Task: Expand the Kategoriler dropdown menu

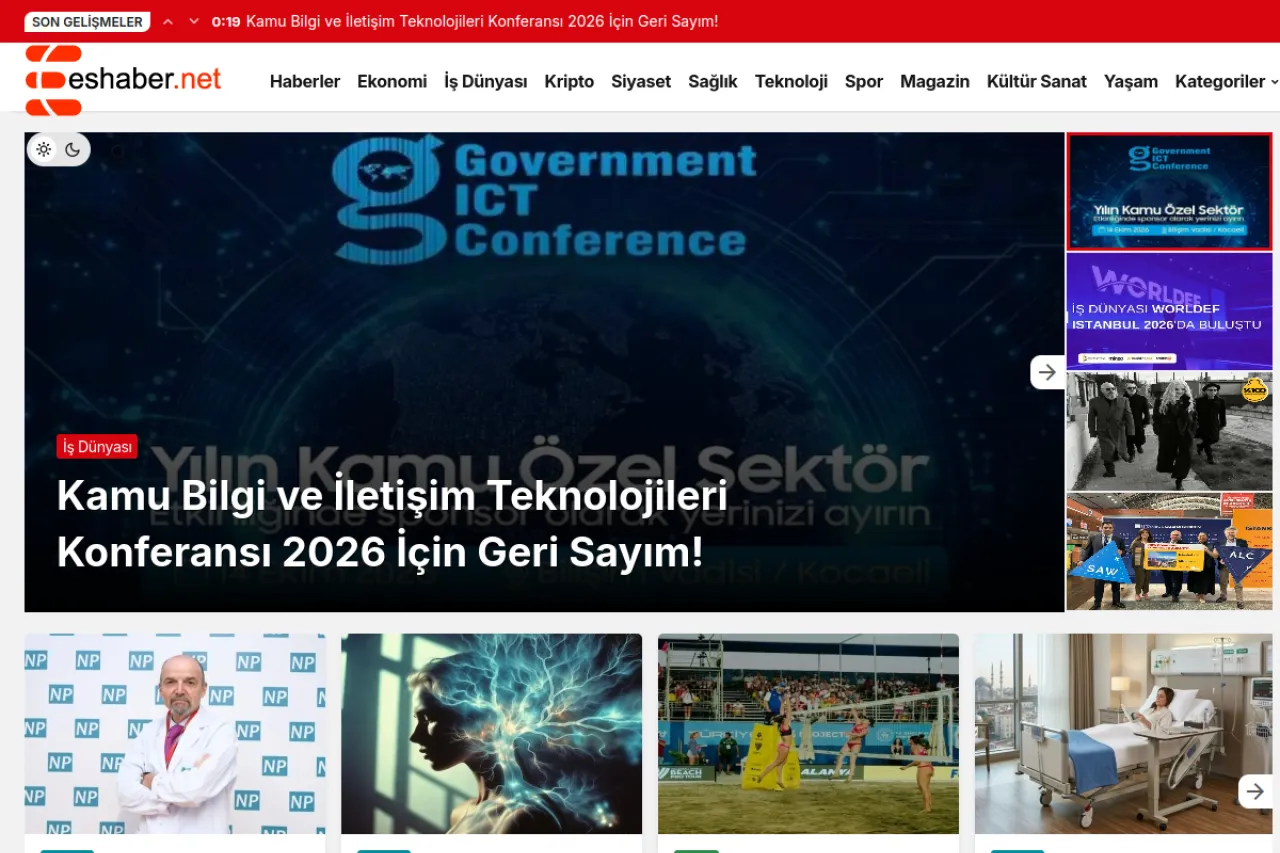Action: pos(1227,82)
